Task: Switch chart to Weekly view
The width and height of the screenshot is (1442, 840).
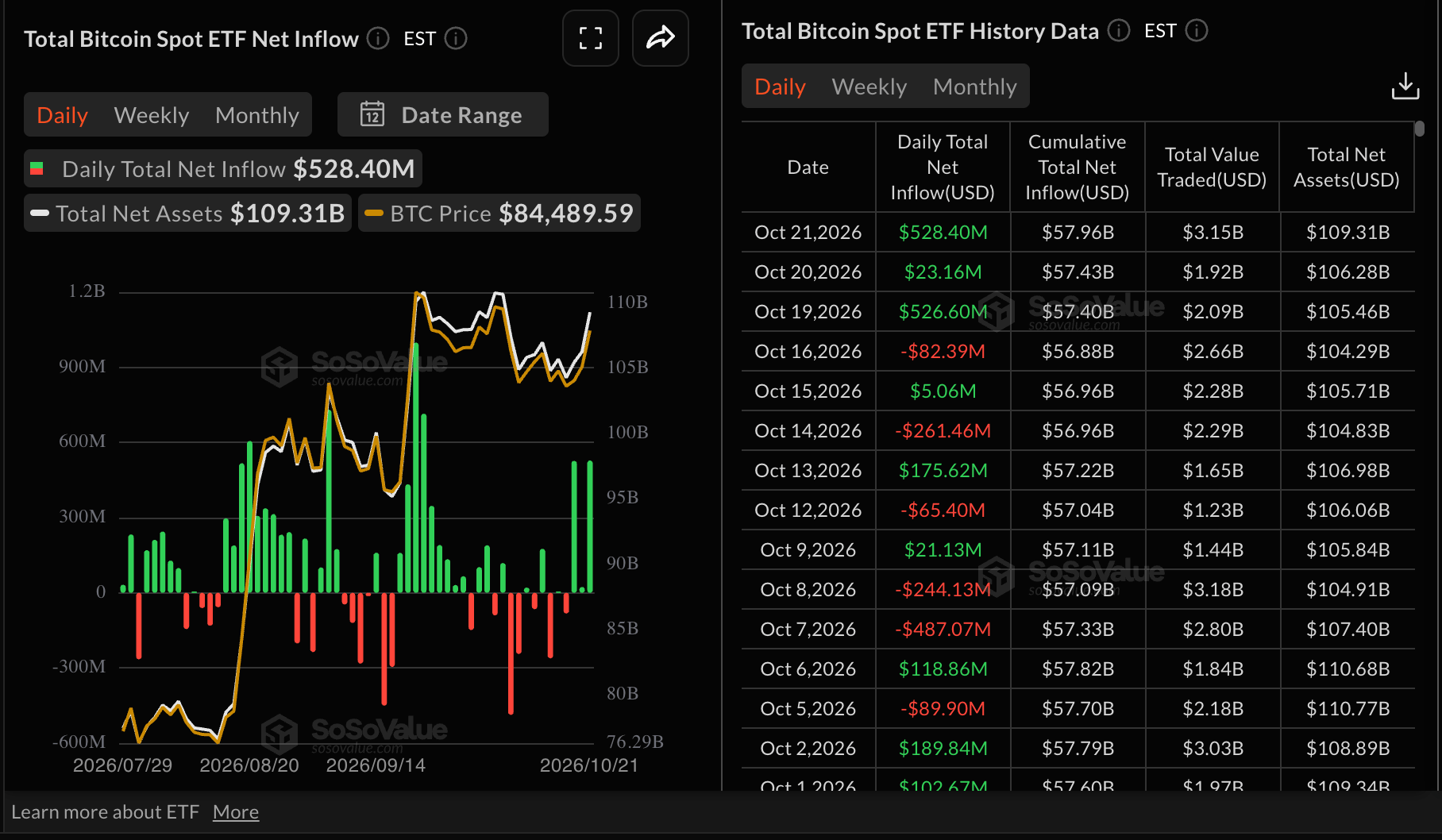Action: tap(152, 115)
